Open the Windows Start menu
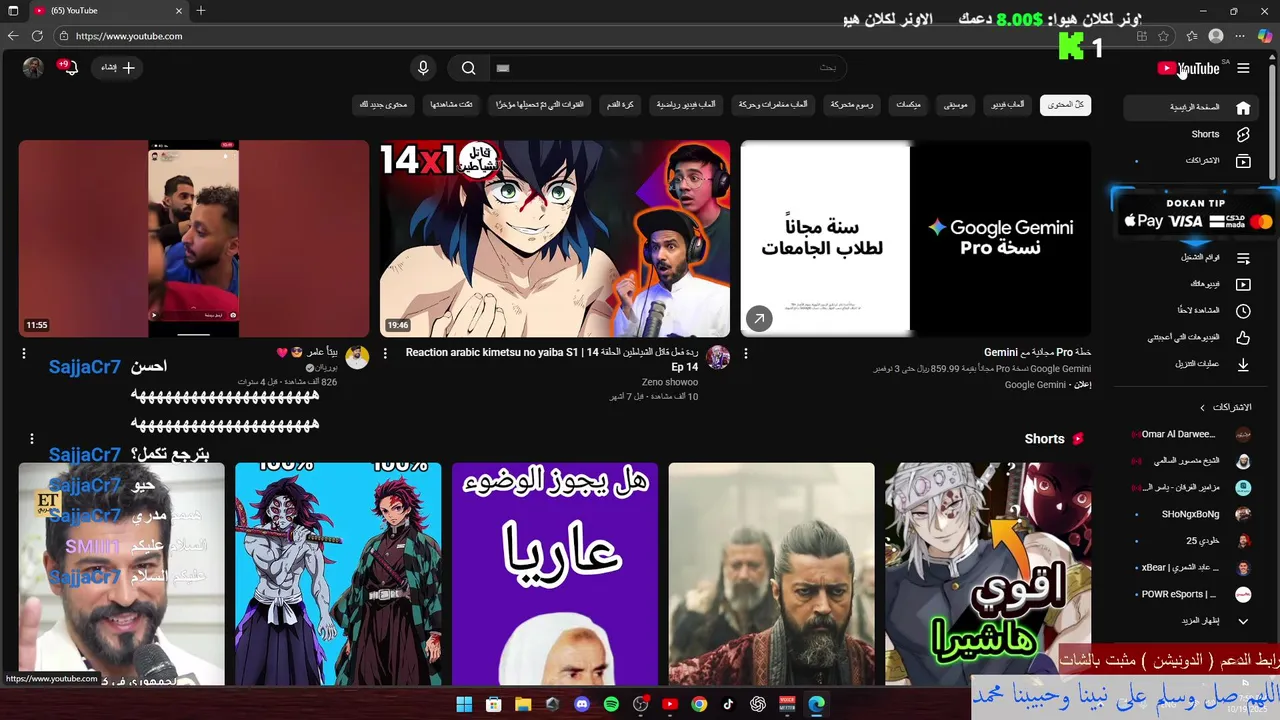Viewport: 1280px width, 720px height. (464, 704)
